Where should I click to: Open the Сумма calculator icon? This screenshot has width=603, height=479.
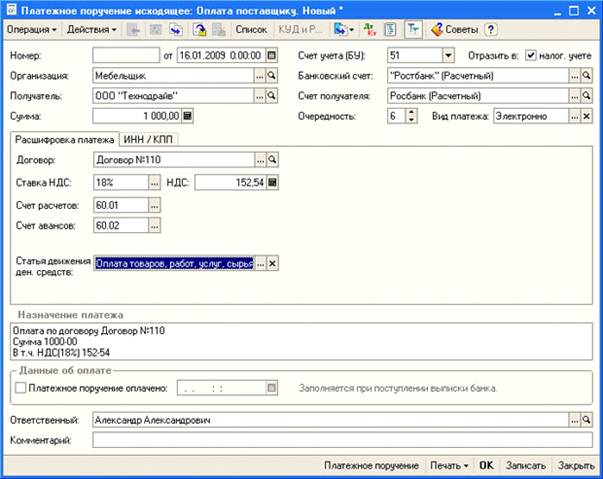187,116
